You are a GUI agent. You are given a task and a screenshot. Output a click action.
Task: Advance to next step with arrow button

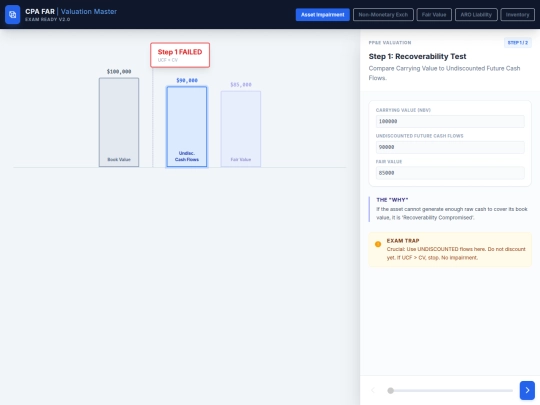pyautogui.click(x=527, y=390)
